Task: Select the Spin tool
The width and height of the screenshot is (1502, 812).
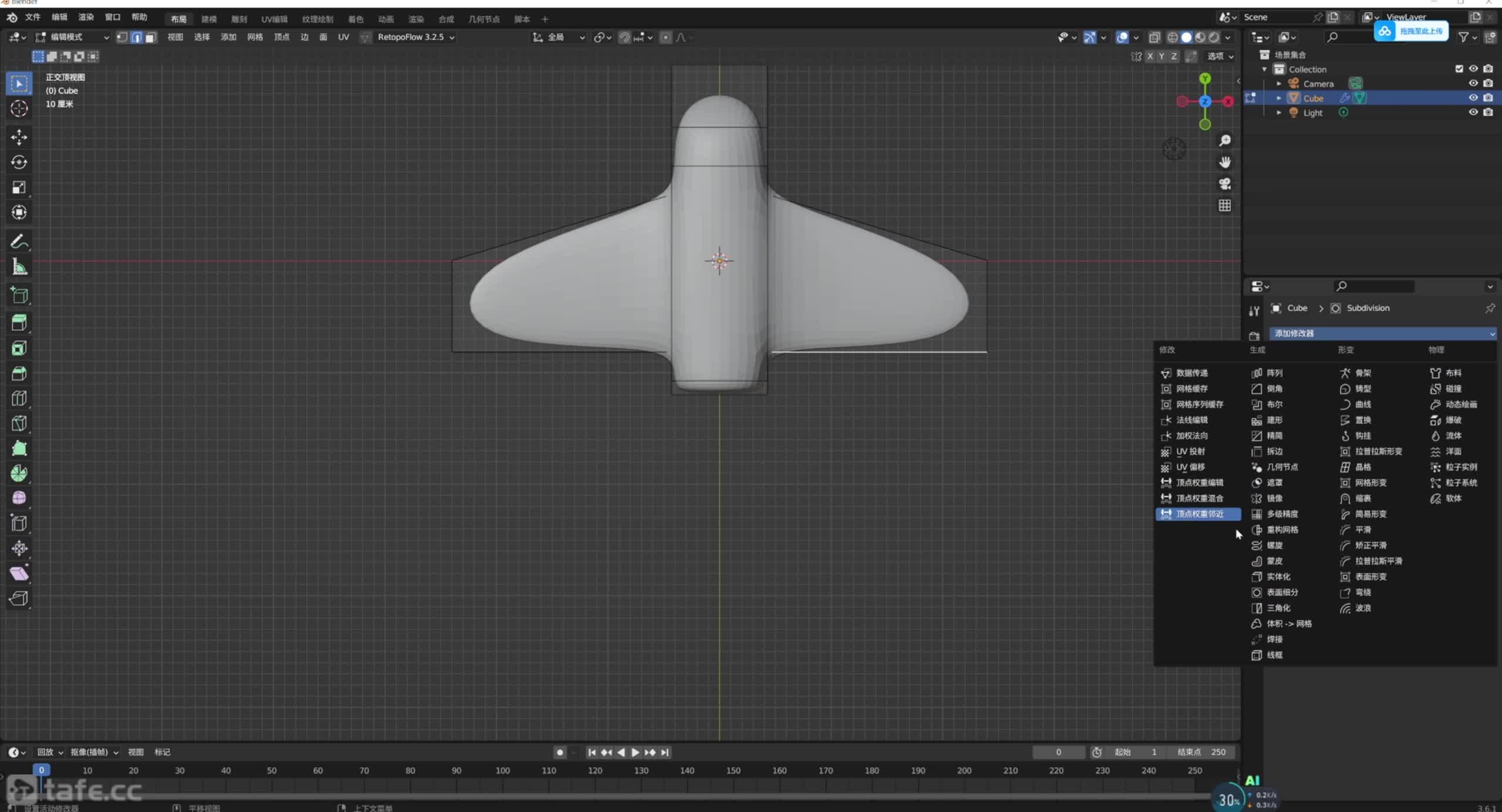Action: pos(19,473)
